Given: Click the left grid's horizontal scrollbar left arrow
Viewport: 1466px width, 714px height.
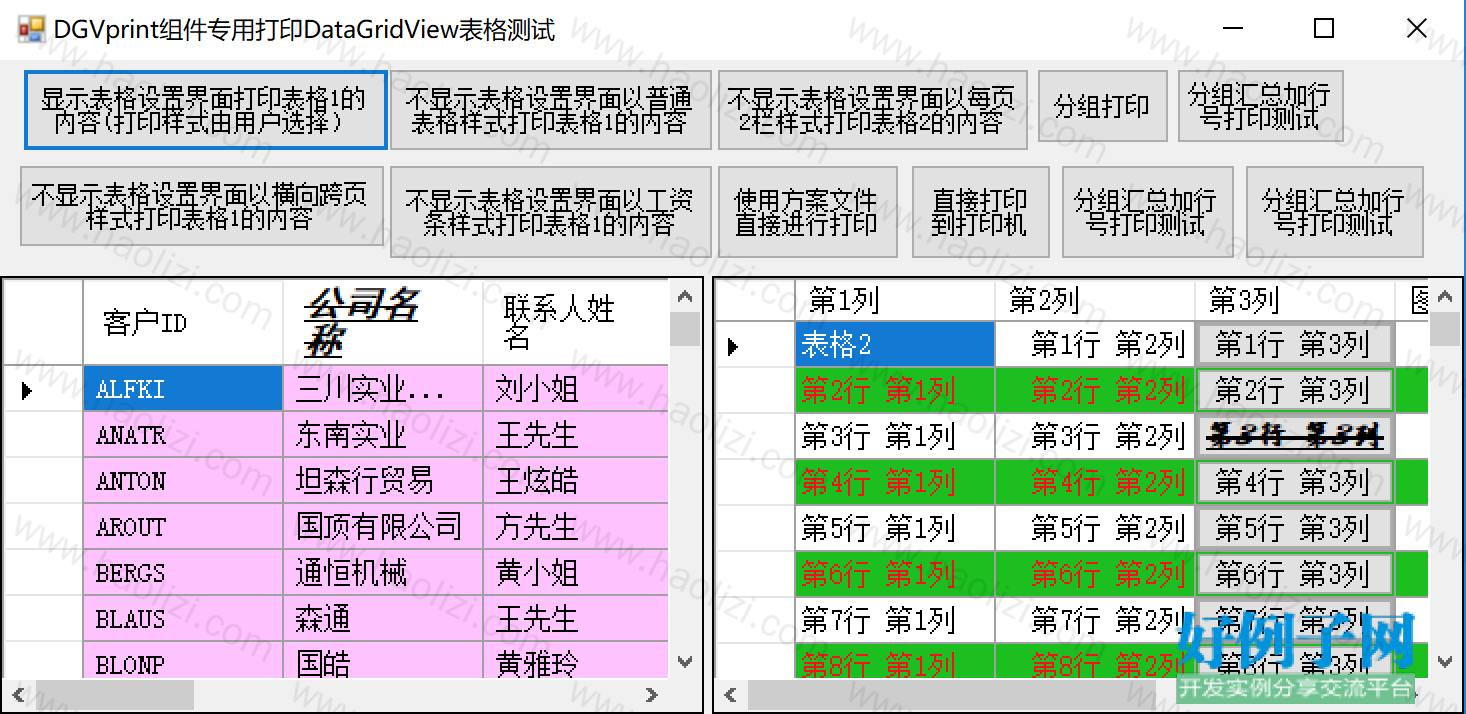Looking at the screenshot, I should tap(20, 695).
